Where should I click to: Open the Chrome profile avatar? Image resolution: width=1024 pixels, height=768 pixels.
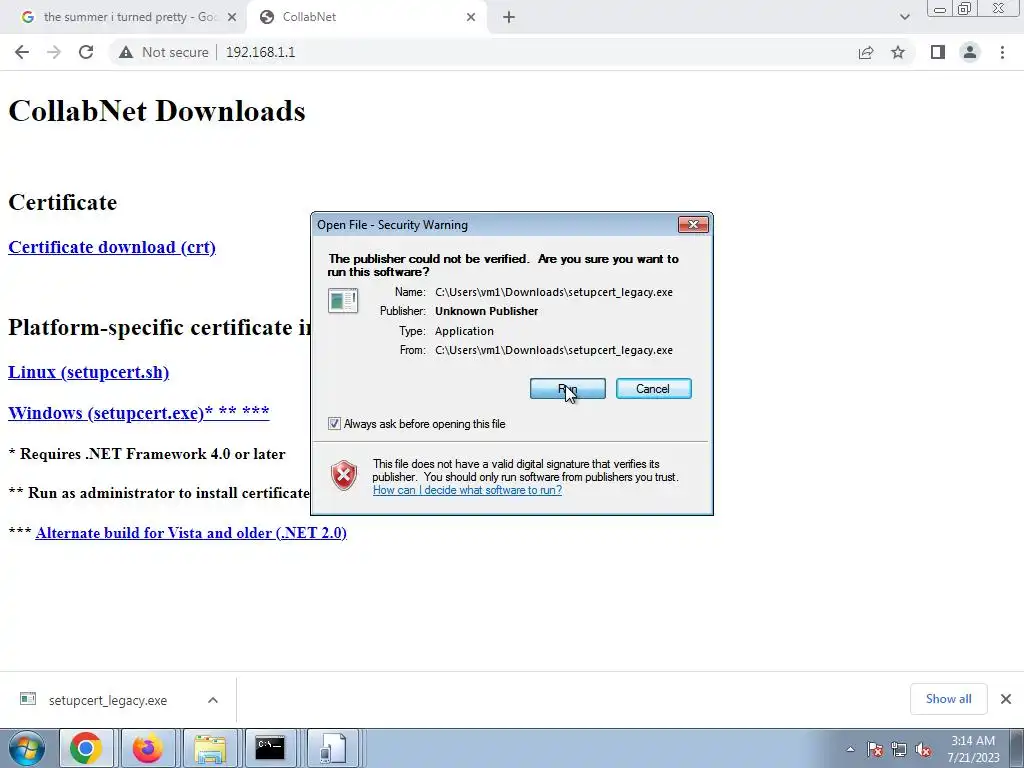point(970,52)
